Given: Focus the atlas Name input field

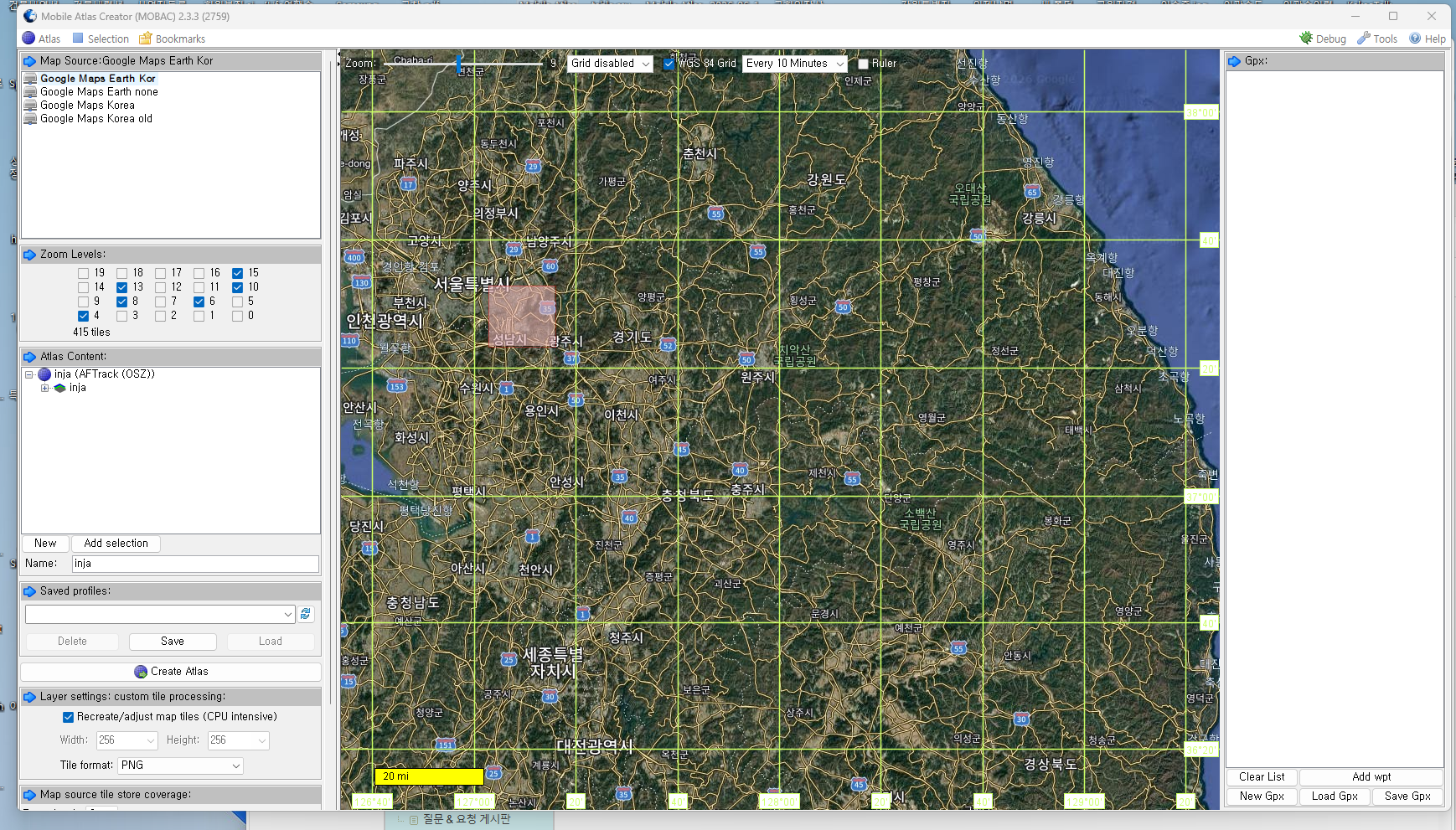Looking at the screenshot, I should 195,564.
